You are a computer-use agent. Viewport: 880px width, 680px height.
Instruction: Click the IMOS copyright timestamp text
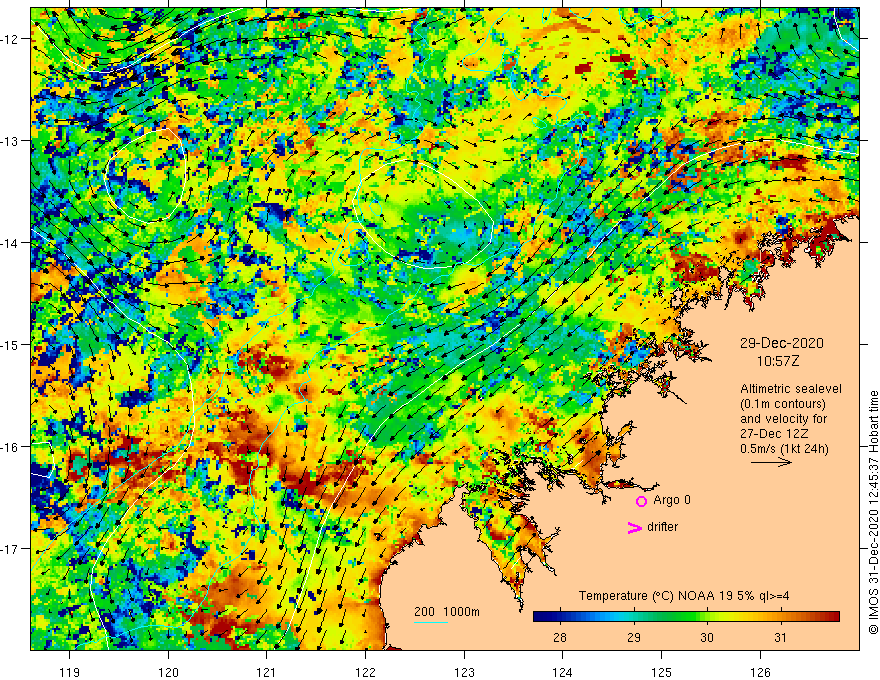point(873,512)
